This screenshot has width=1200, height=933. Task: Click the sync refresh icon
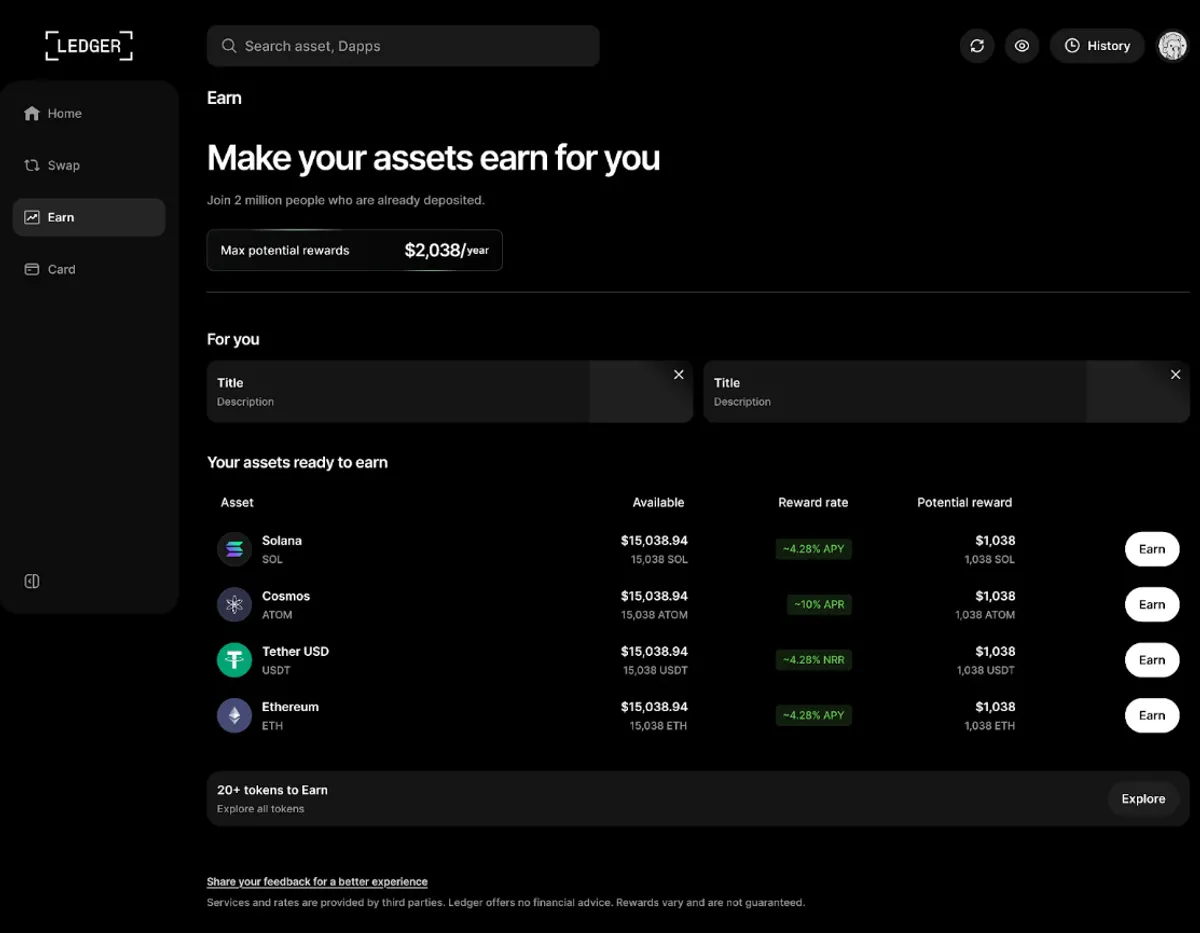click(977, 46)
